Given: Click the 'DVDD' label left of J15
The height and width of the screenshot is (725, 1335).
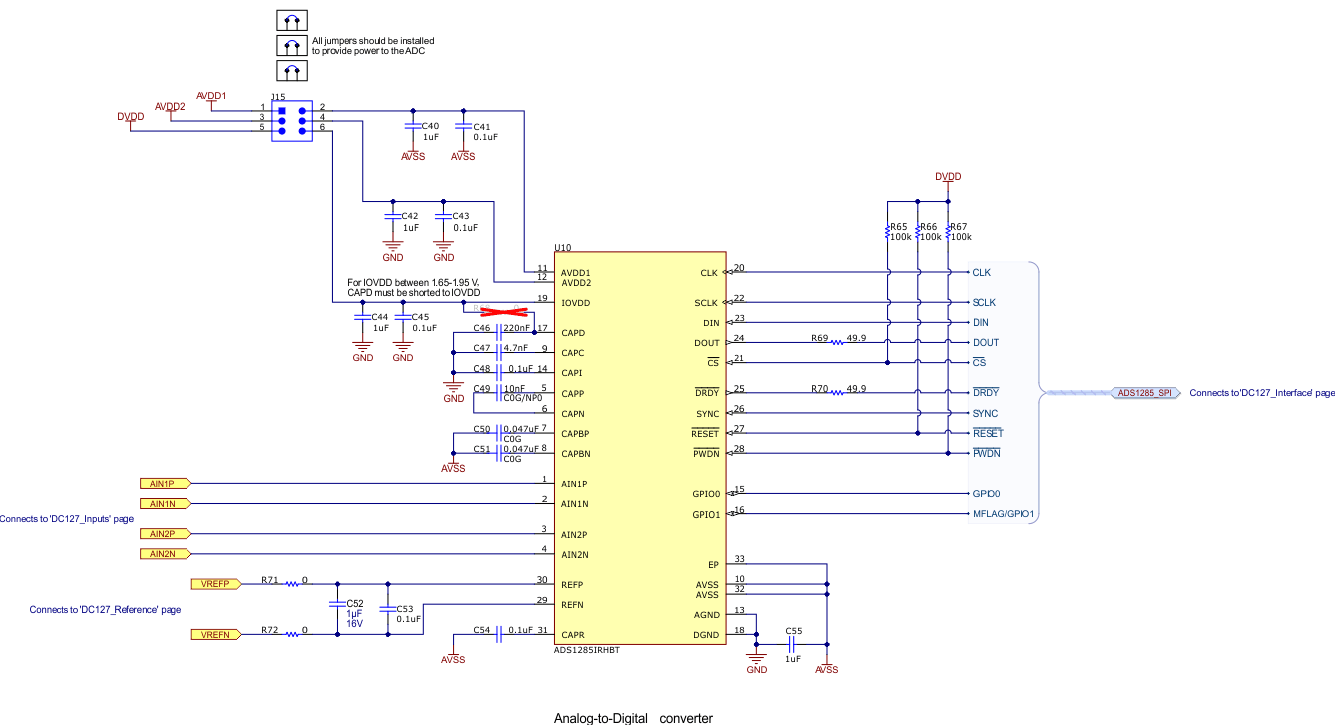Looking at the screenshot, I should point(131,117).
